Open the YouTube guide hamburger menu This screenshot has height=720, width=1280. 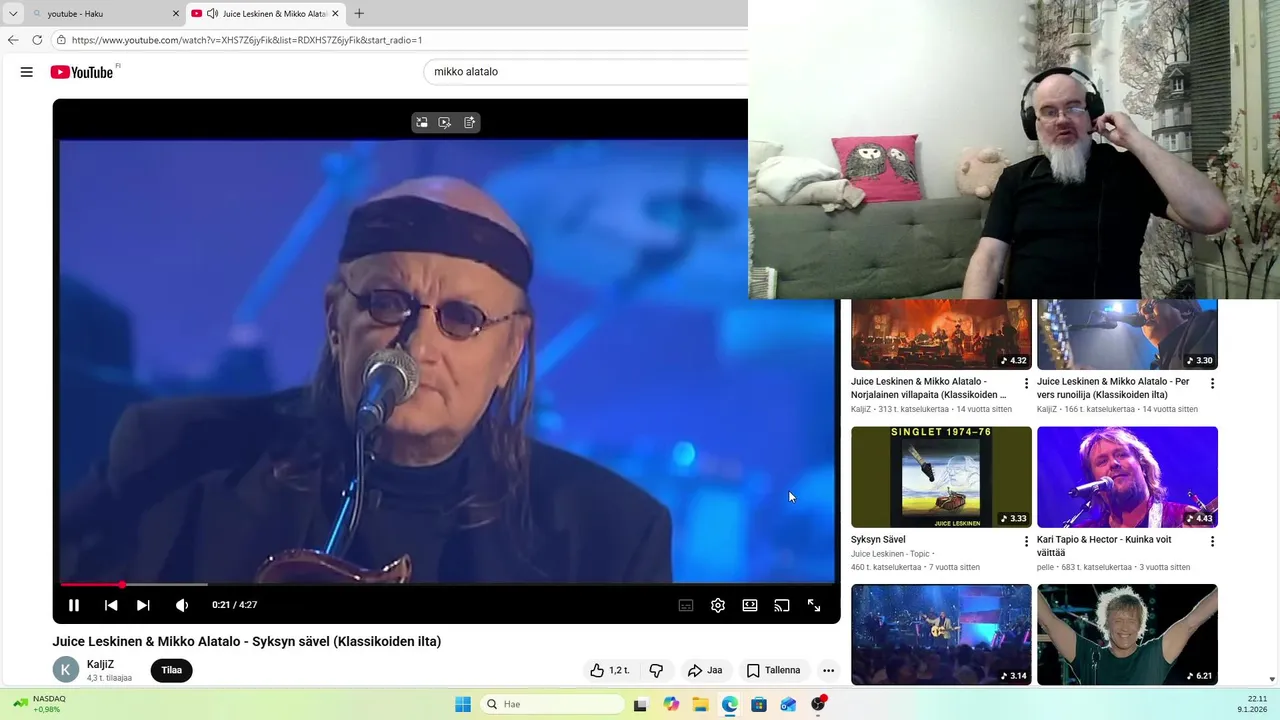[x=27, y=72]
